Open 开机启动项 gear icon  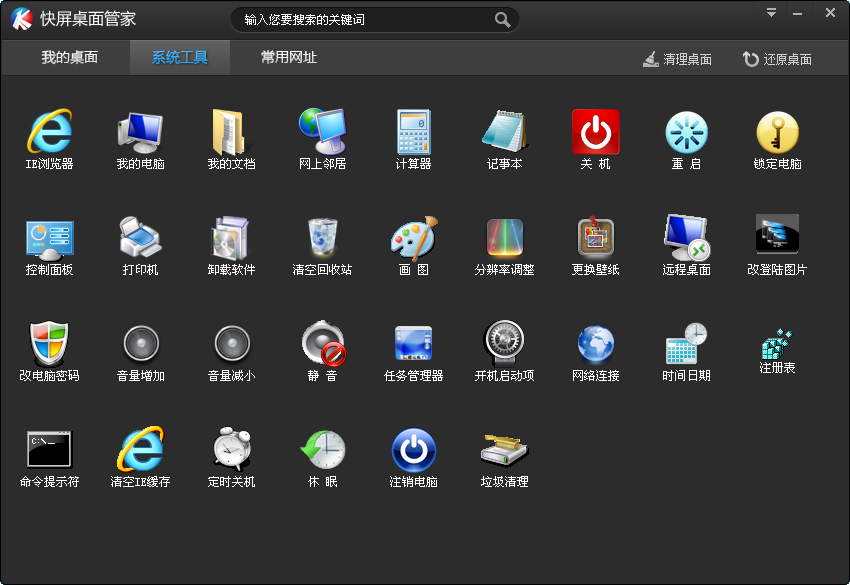point(504,343)
